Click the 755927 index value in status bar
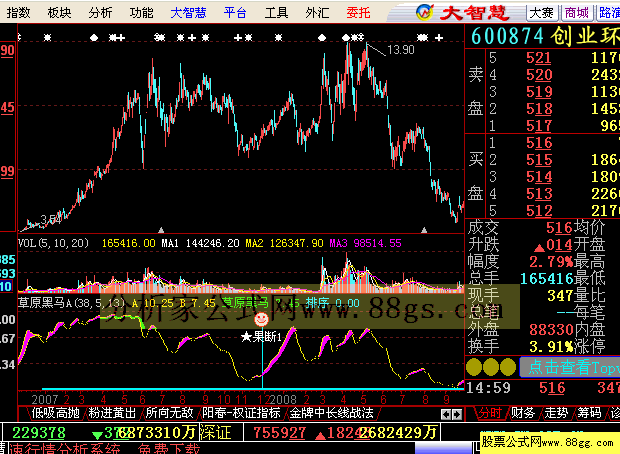 [x=279, y=433]
